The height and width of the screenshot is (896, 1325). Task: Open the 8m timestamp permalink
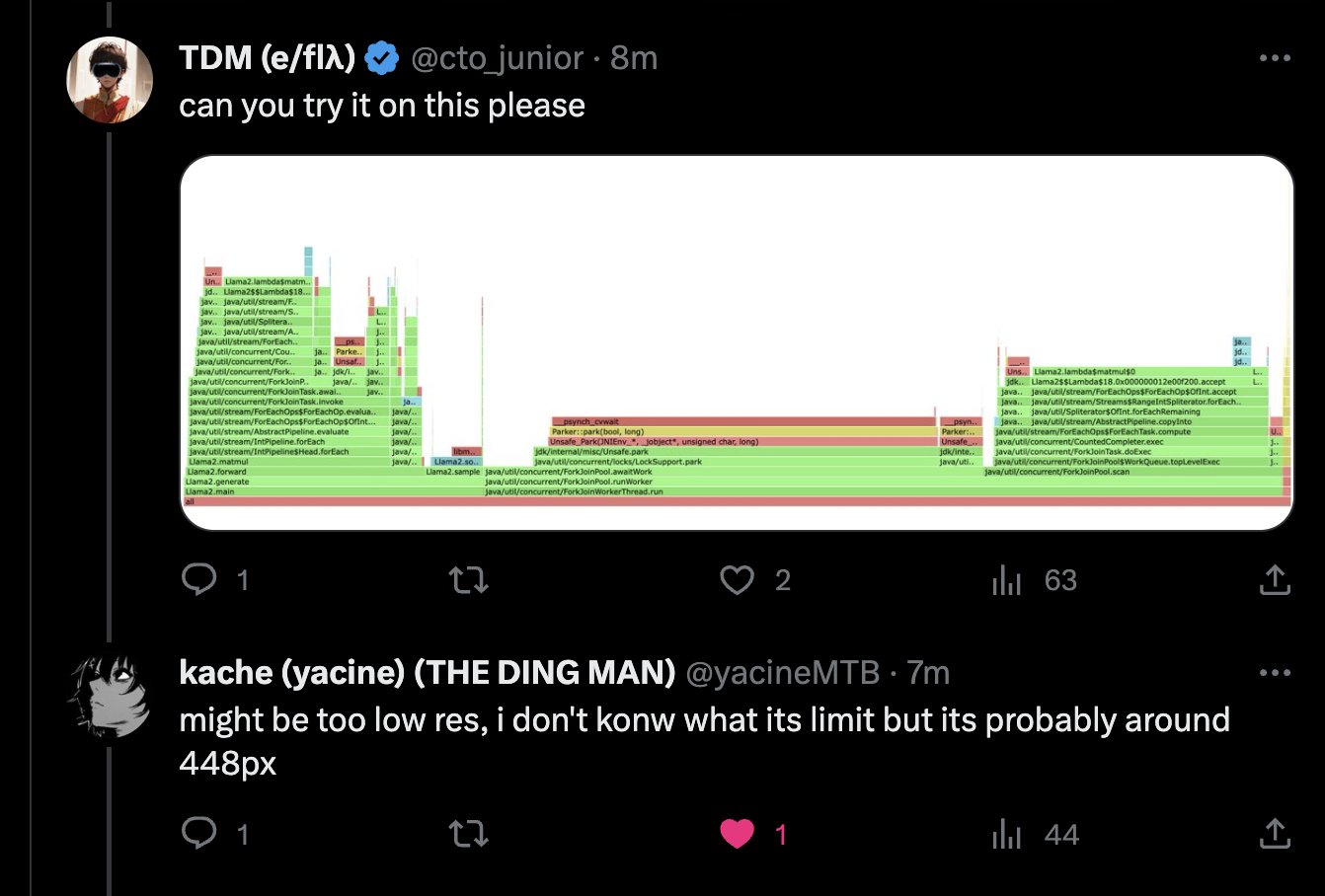(634, 58)
